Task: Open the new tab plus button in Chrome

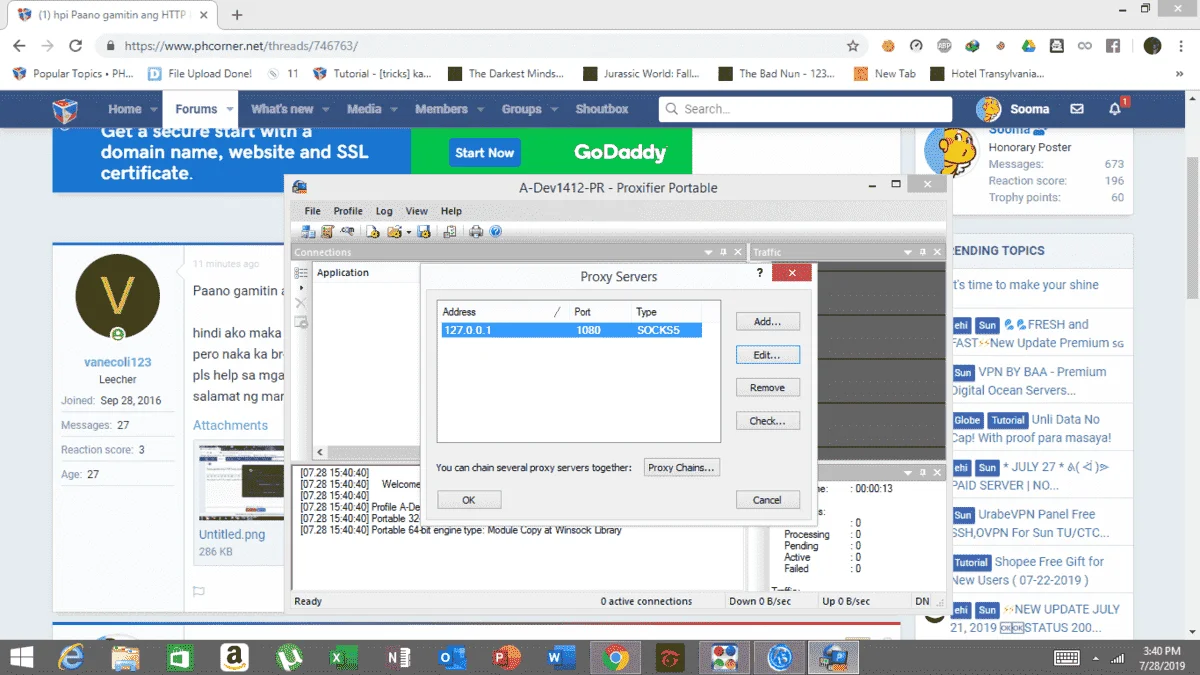Action: (237, 15)
